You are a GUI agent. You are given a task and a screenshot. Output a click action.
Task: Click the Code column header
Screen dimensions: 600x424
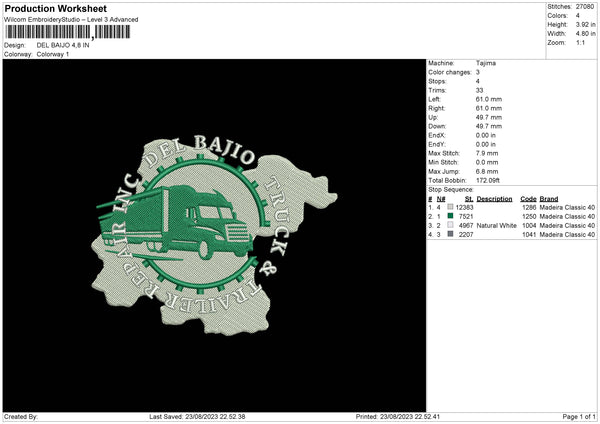click(x=528, y=199)
